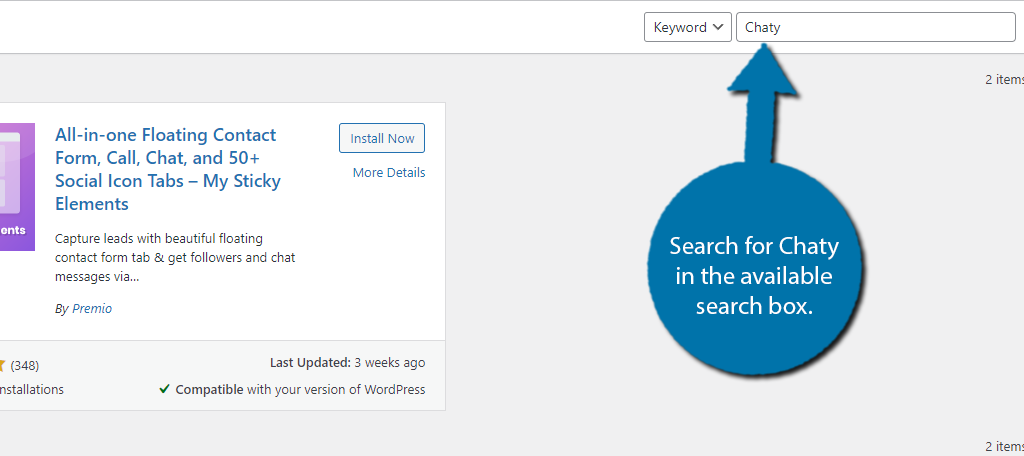Click the Compatible with your version text
This screenshot has width=1024, height=456.
(x=300, y=390)
